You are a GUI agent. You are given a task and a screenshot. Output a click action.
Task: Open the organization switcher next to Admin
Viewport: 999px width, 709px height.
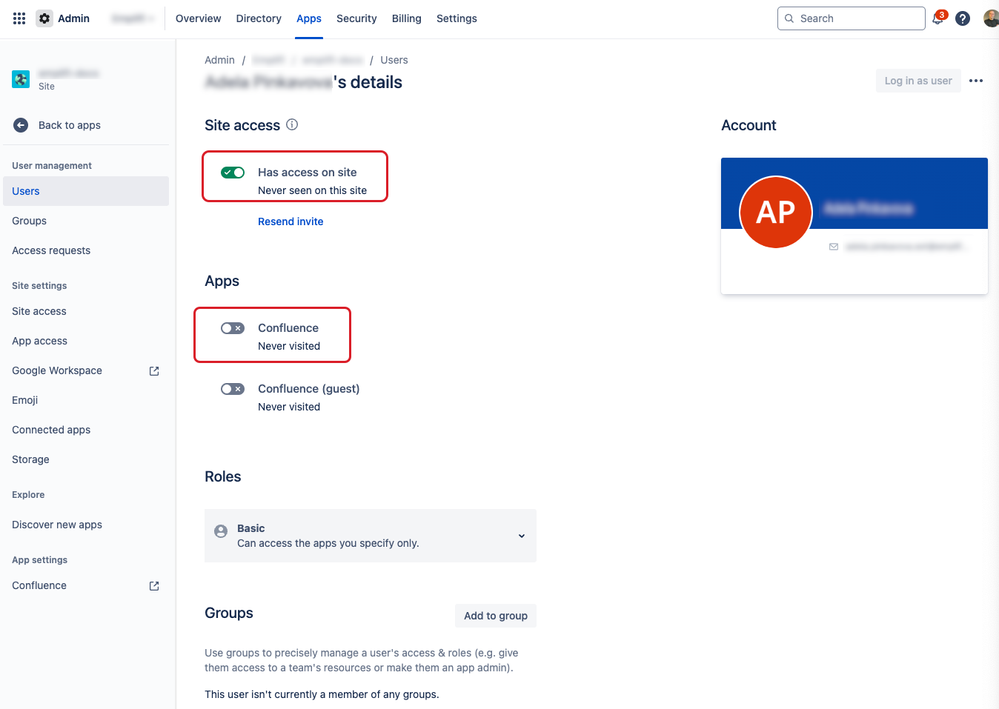[x=133, y=18]
